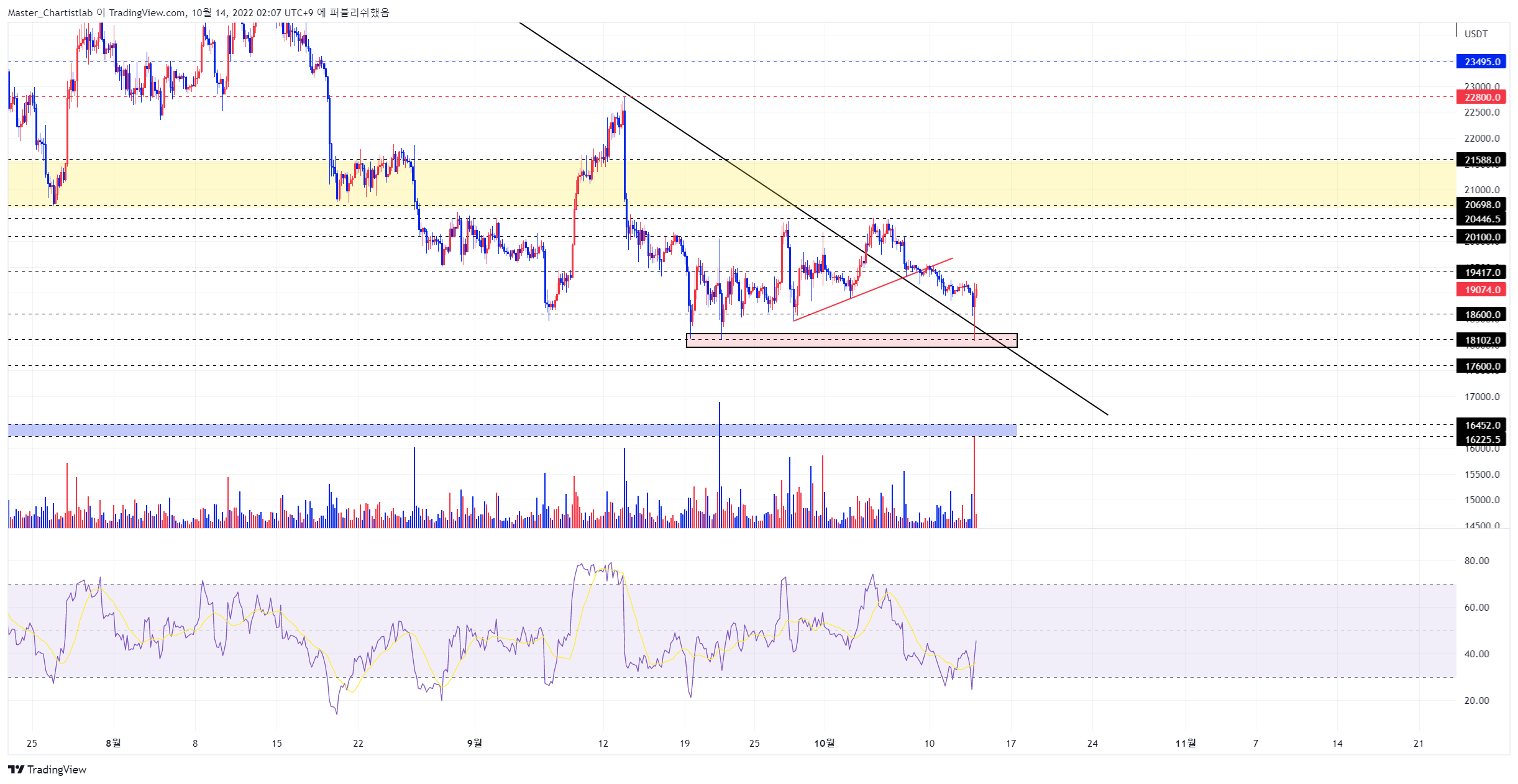1518x784 pixels.
Task: Click the 21588.0 price label
Action: tap(1481, 160)
